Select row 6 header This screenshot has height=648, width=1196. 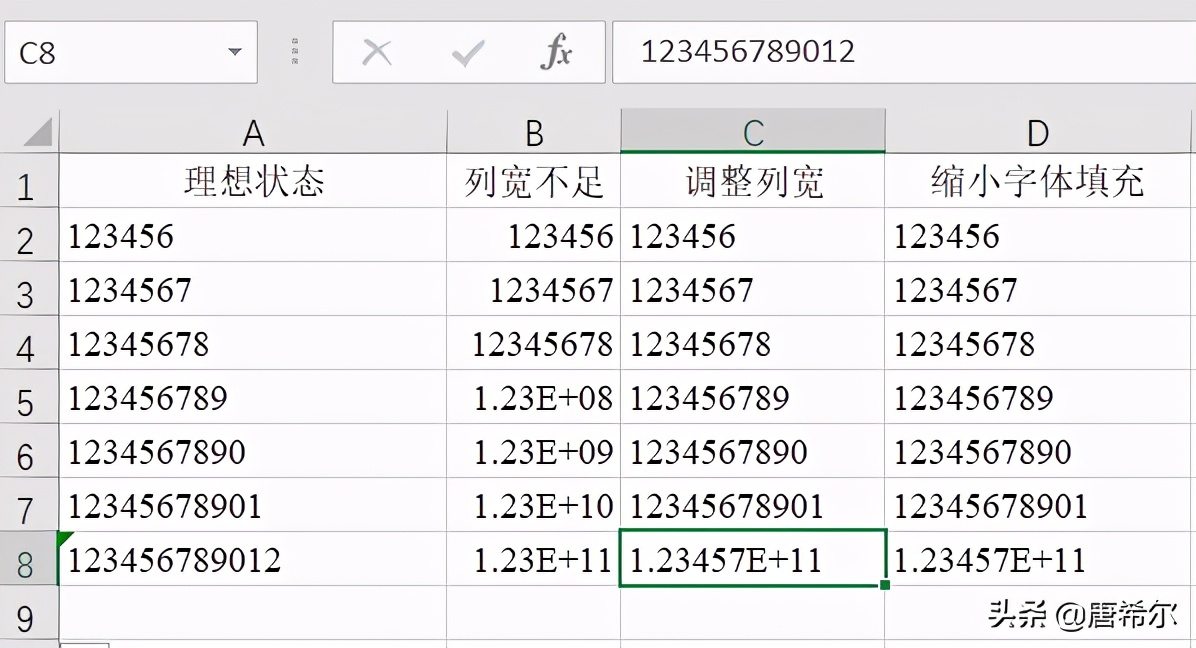[x=29, y=452]
